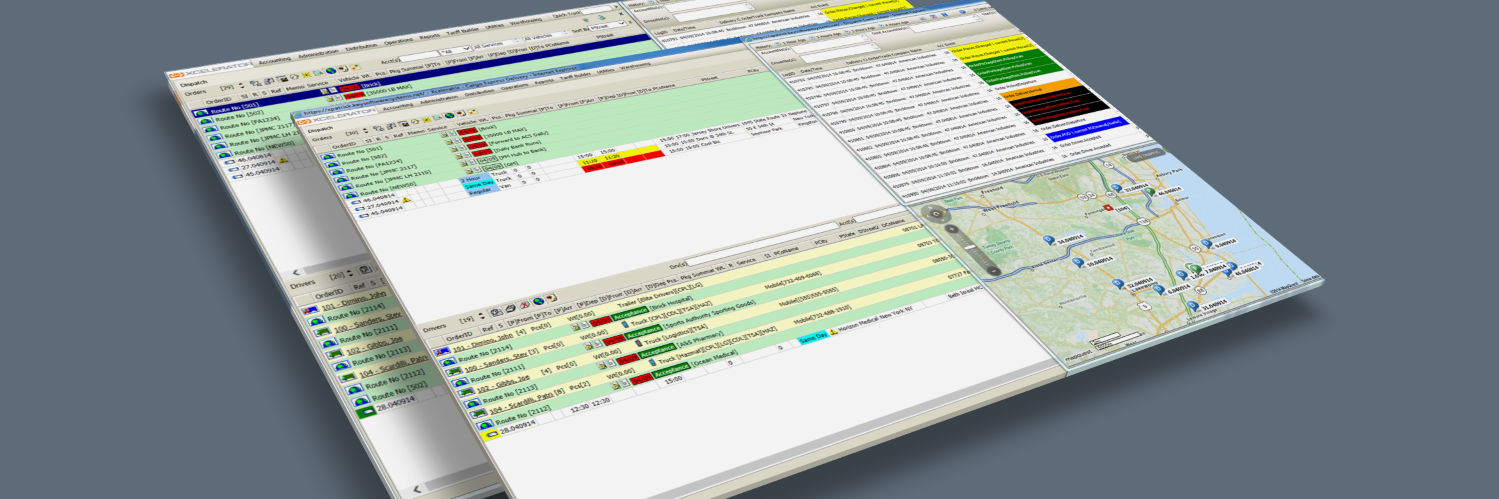Open the *All dropdown in back window
1499x499 pixels.
(455, 50)
